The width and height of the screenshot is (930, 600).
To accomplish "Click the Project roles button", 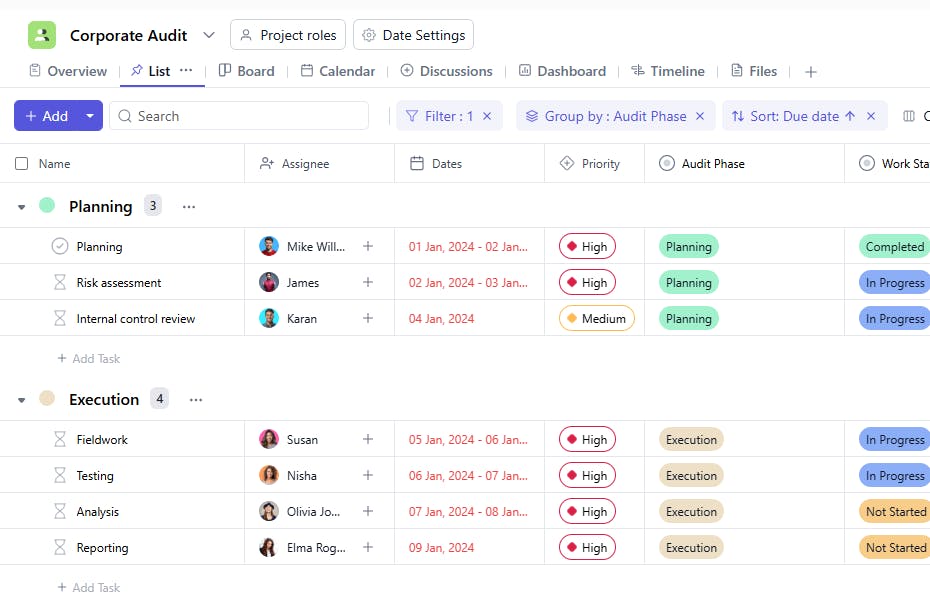I will 288,35.
